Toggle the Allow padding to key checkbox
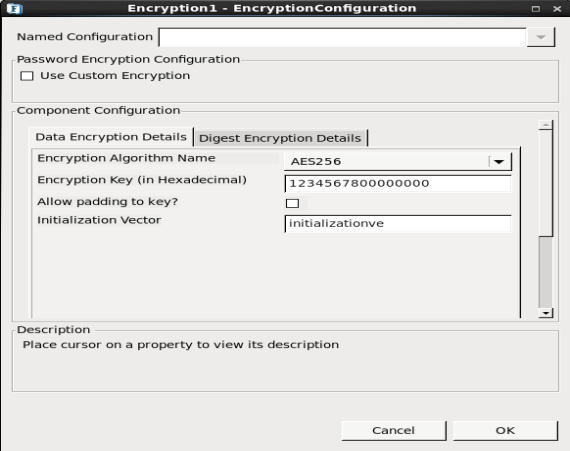The height and width of the screenshot is (451, 570). click(293, 203)
